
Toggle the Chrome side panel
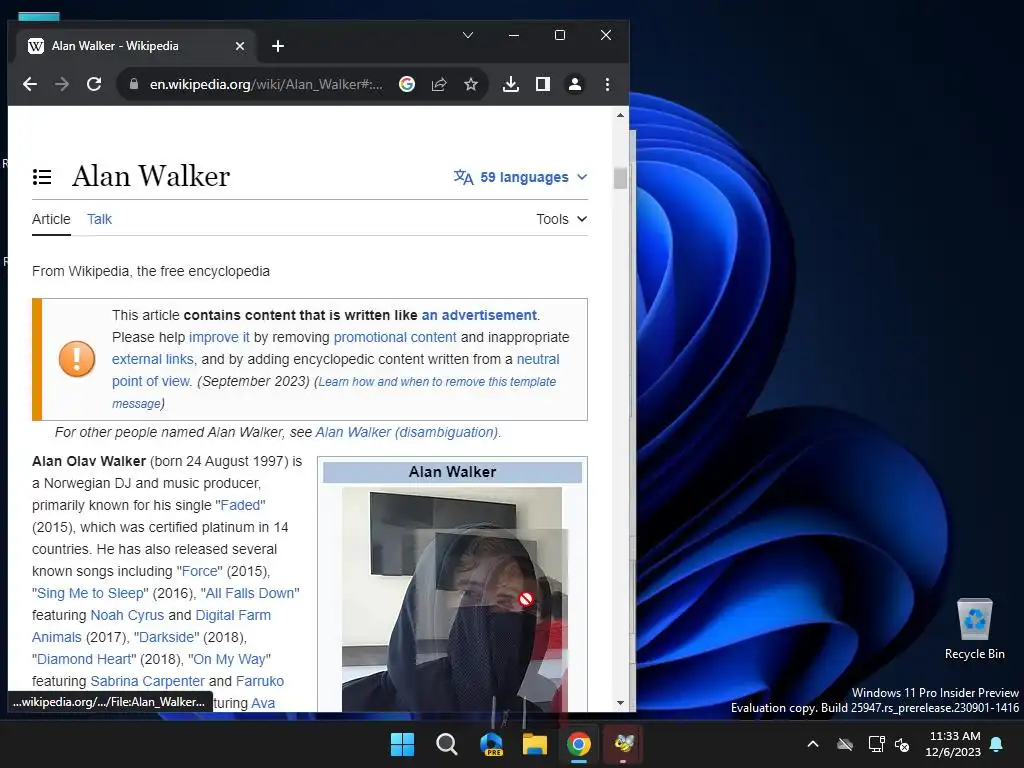click(x=543, y=84)
